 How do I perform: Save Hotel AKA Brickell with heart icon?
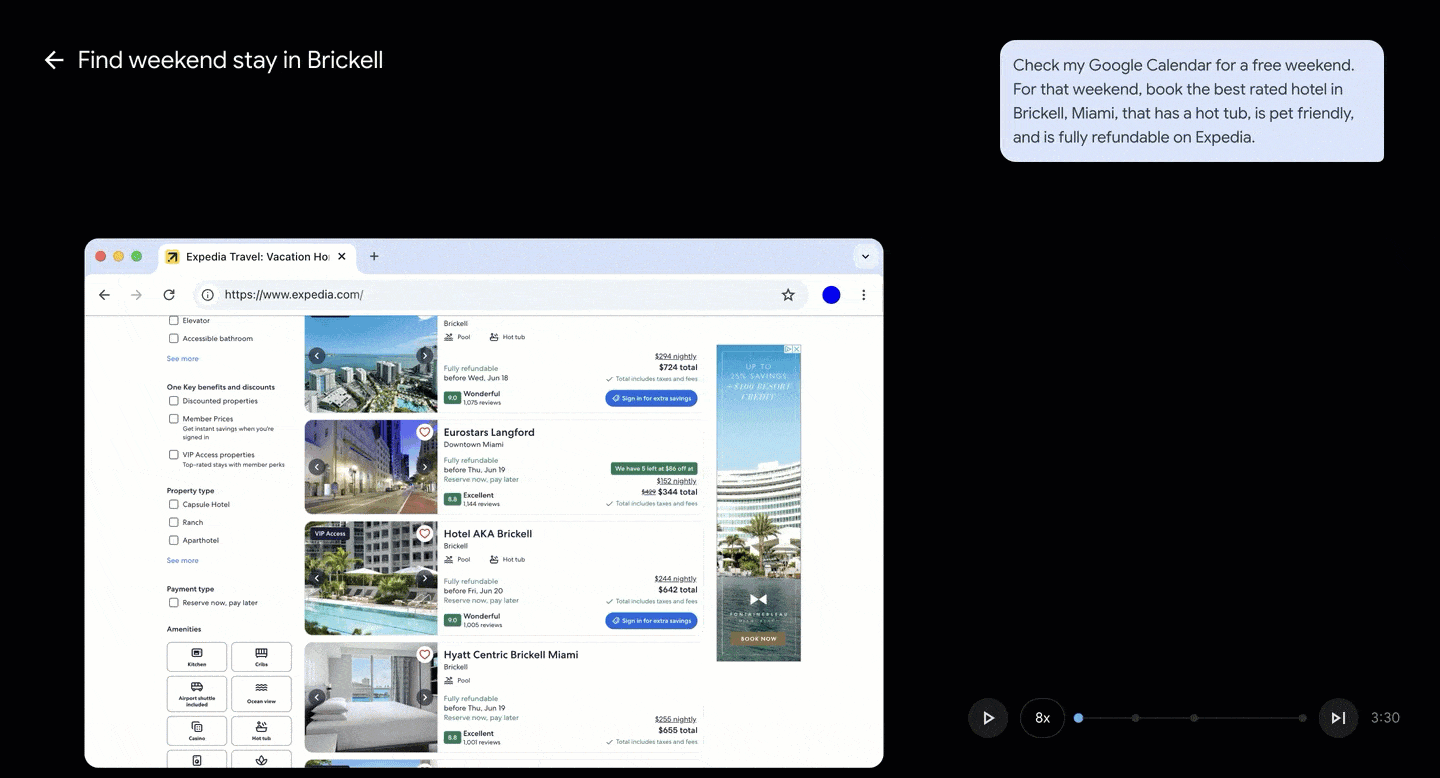click(x=424, y=534)
